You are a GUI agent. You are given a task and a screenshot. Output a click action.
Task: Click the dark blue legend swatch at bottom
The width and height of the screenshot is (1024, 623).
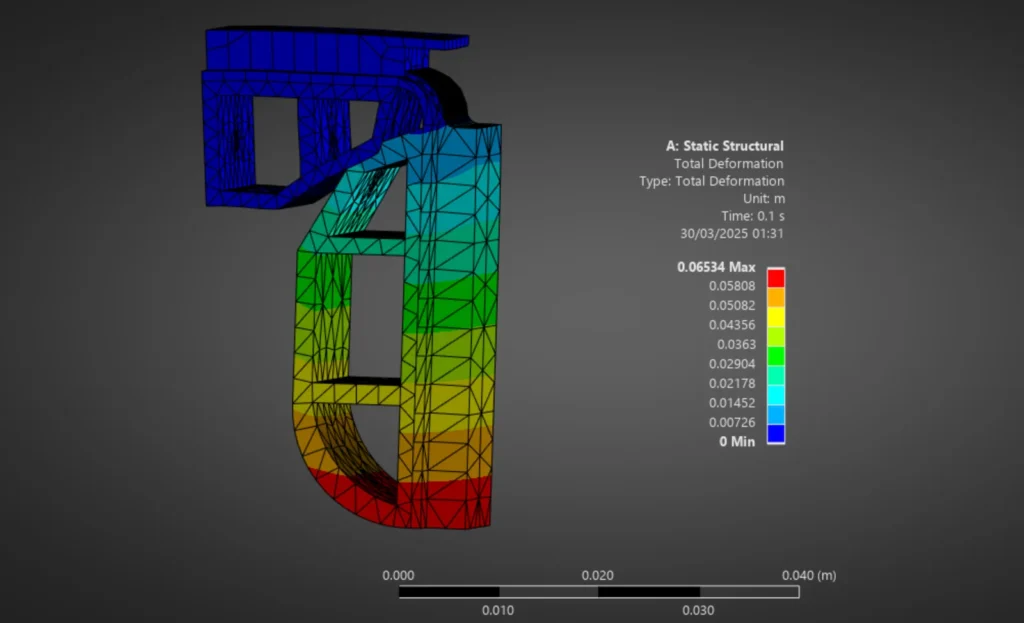click(775, 434)
